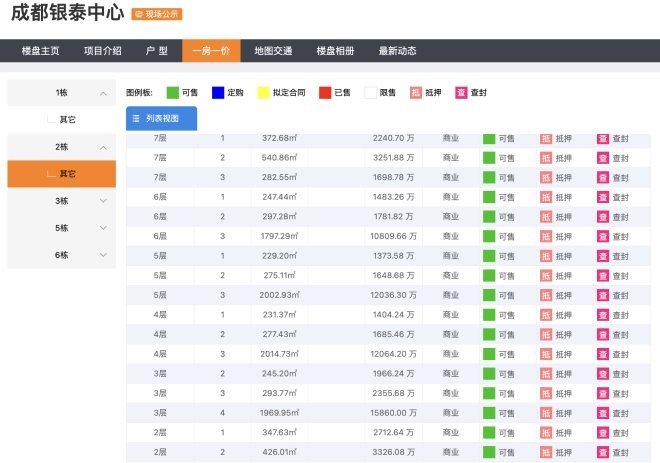Click the 抵押 icon in the legend
The height and width of the screenshot is (463, 660).
(416, 92)
